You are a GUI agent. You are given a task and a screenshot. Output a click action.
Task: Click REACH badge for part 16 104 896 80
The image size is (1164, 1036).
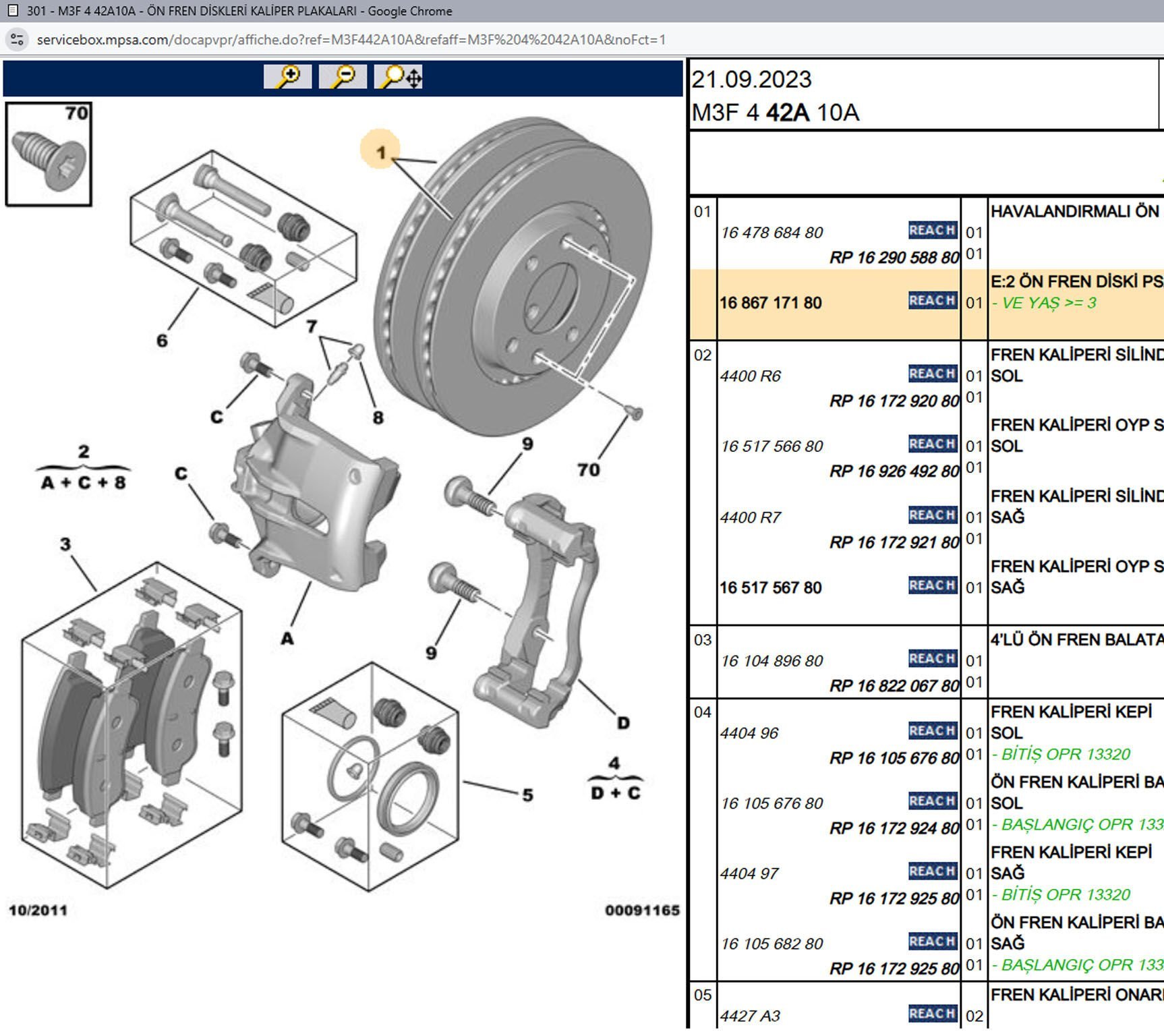point(932,659)
